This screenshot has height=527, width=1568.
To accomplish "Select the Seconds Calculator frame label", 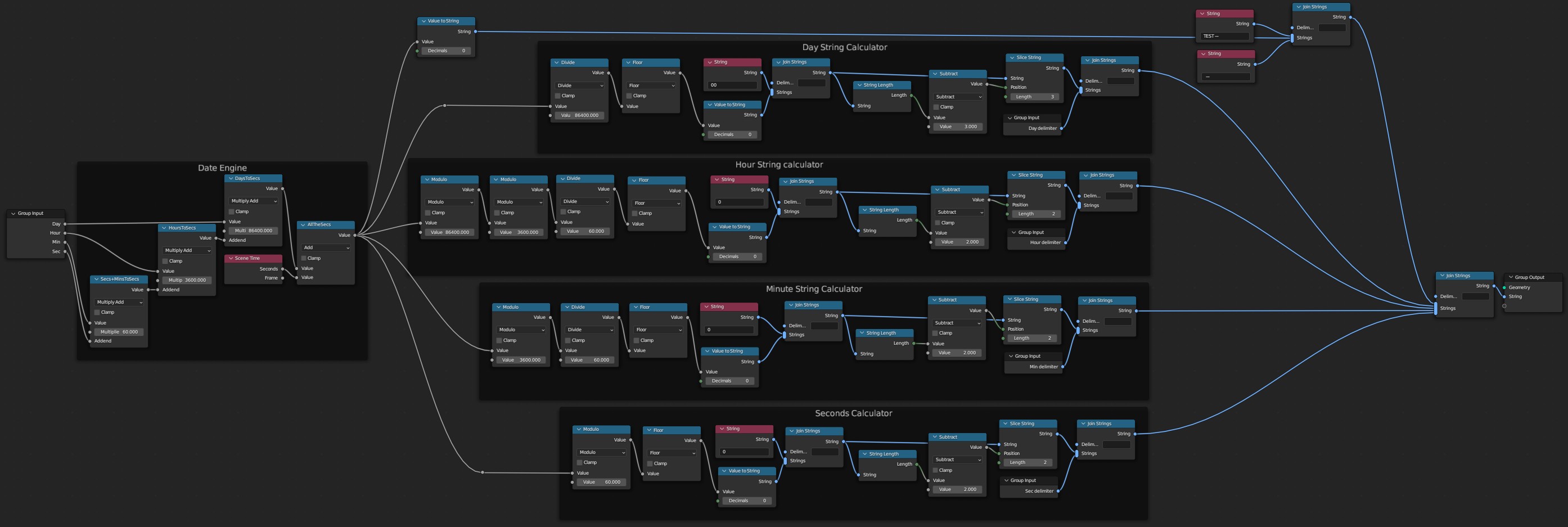I will pyautogui.click(x=853, y=413).
